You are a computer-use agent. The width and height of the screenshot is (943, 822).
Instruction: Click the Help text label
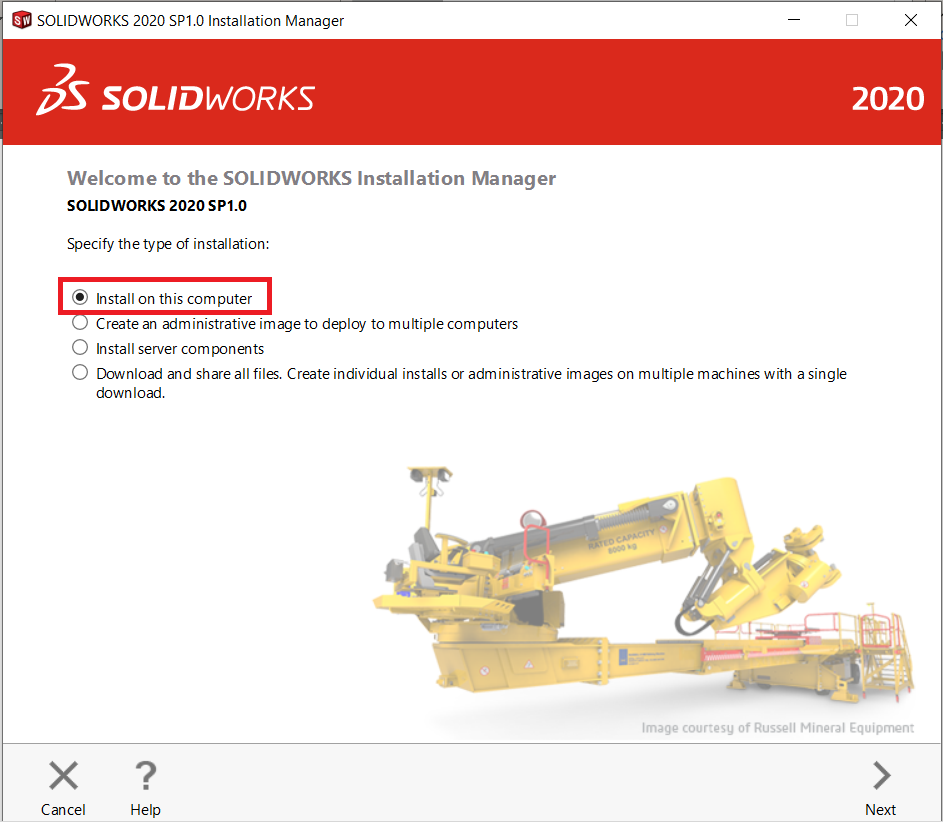146,809
